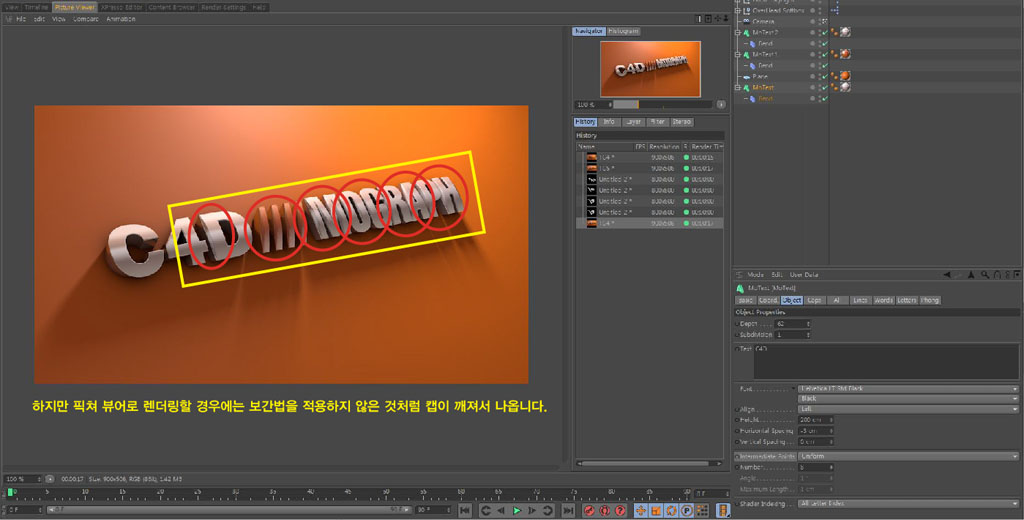Click the Text input field containing C4D
This screenshot has height=520, width=1024.
pos(886,362)
